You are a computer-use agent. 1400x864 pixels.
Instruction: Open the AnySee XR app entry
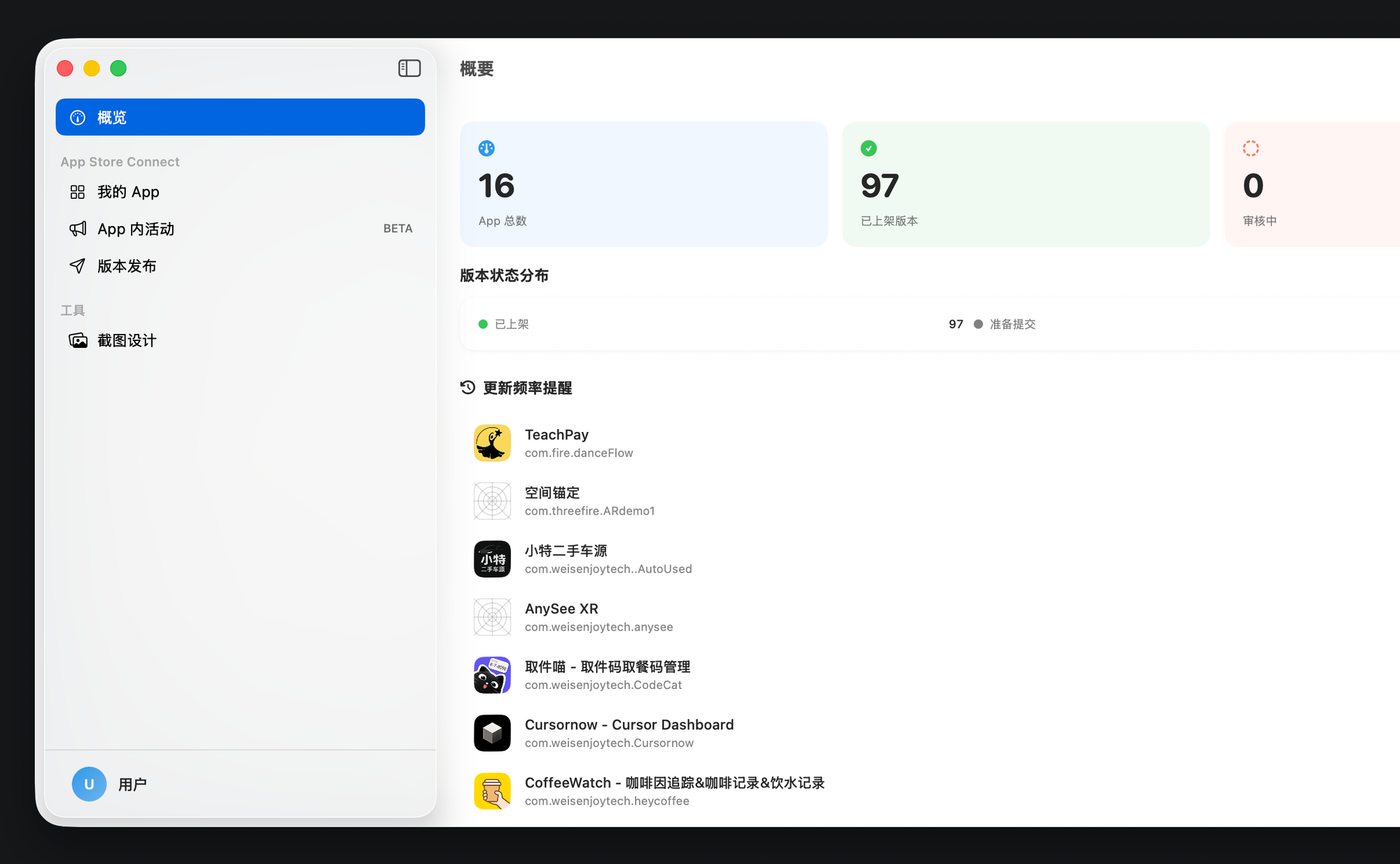point(561,609)
